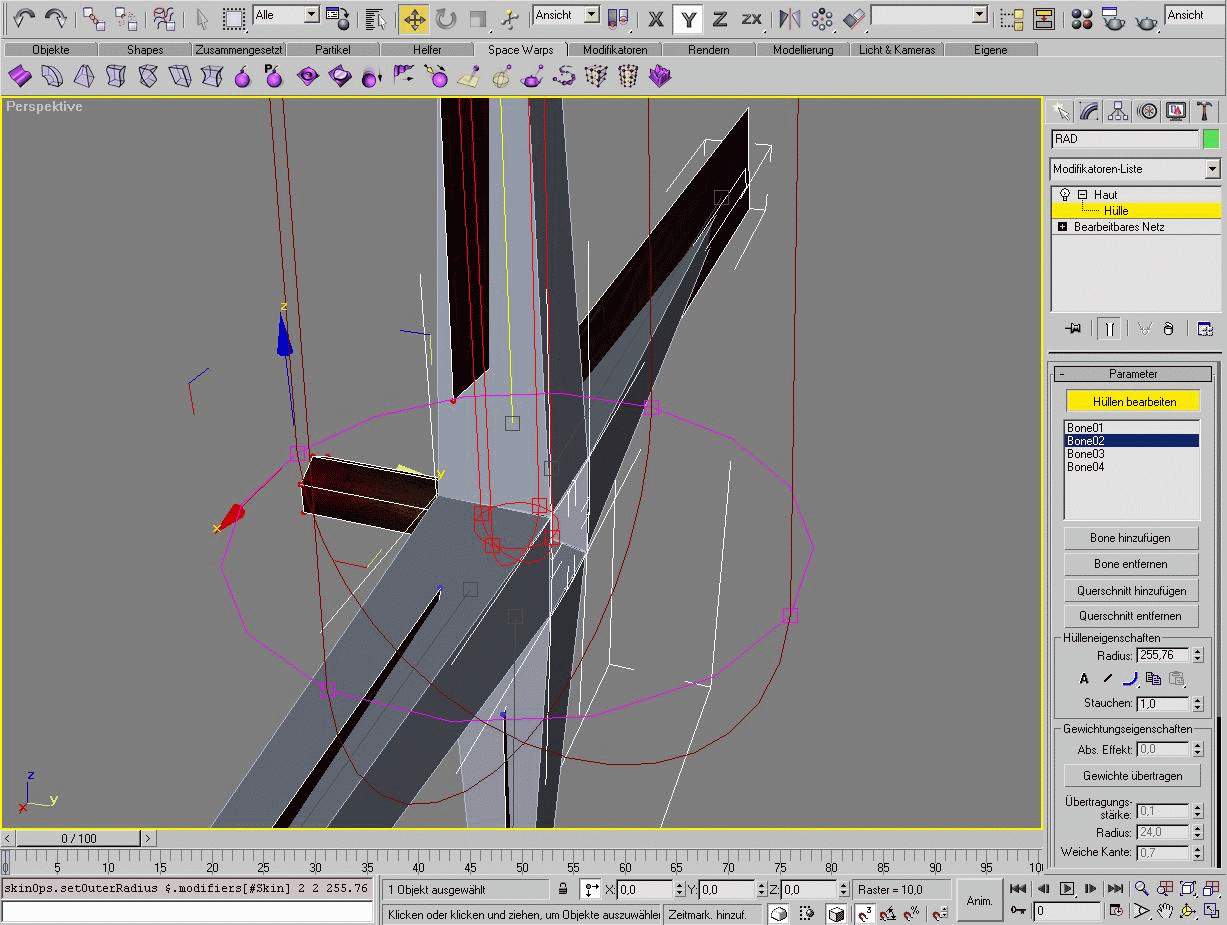Toggle the Haut modifier light bulb

tap(1065, 195)
